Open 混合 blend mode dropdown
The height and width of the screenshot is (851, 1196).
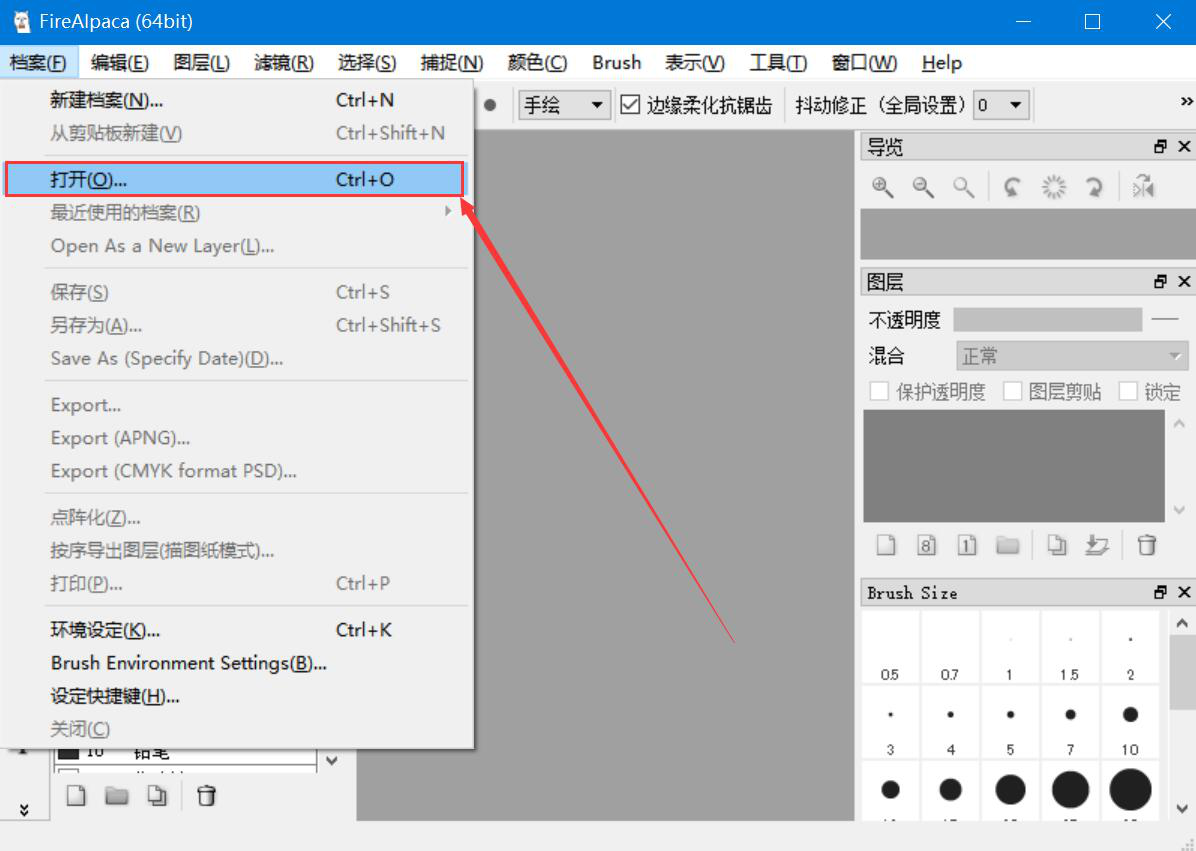pos(1072,356)
